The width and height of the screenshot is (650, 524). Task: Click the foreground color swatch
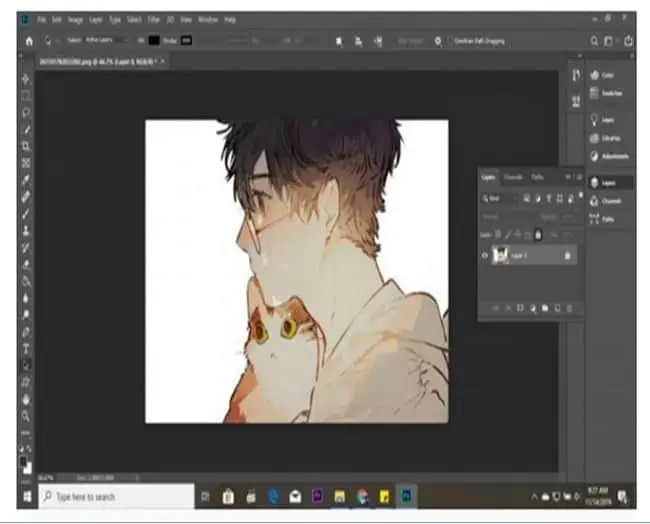point(24,461)
